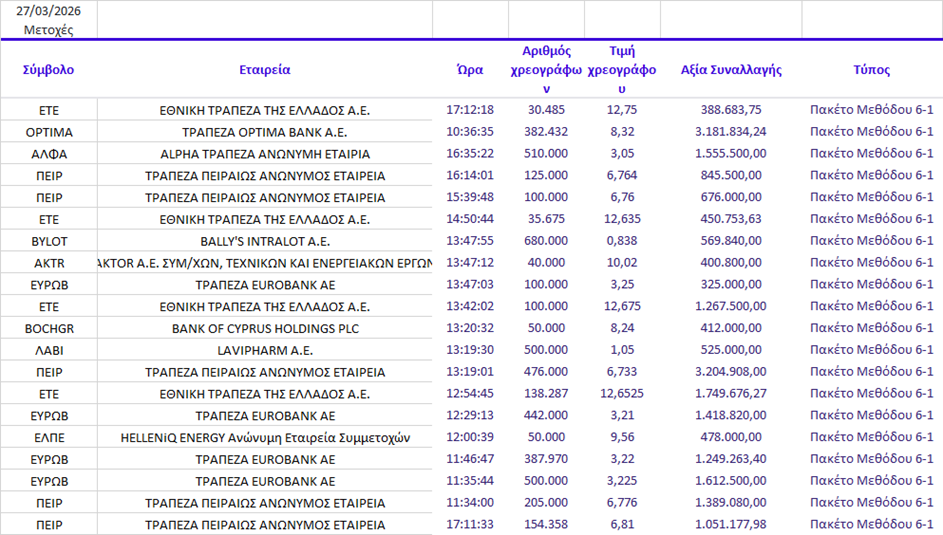Click the price cell 0,838

click(x=622, y=240)
